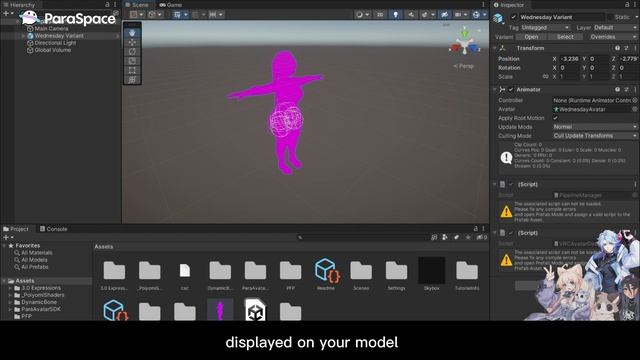Open the Hierarchy tab
640x360 pixels.
(x=20, y=5)
